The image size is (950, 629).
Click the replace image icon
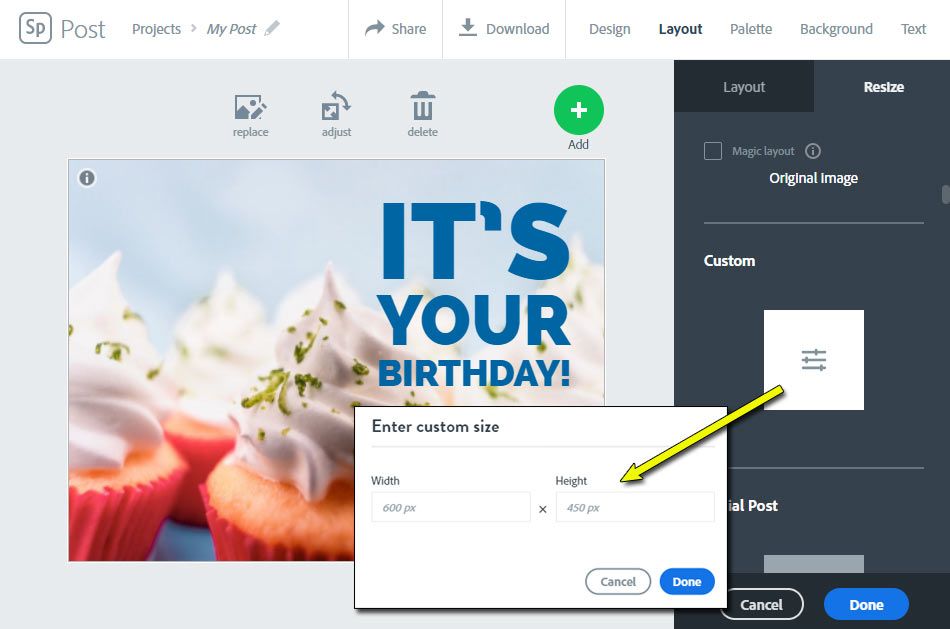[x=250, y=107]
